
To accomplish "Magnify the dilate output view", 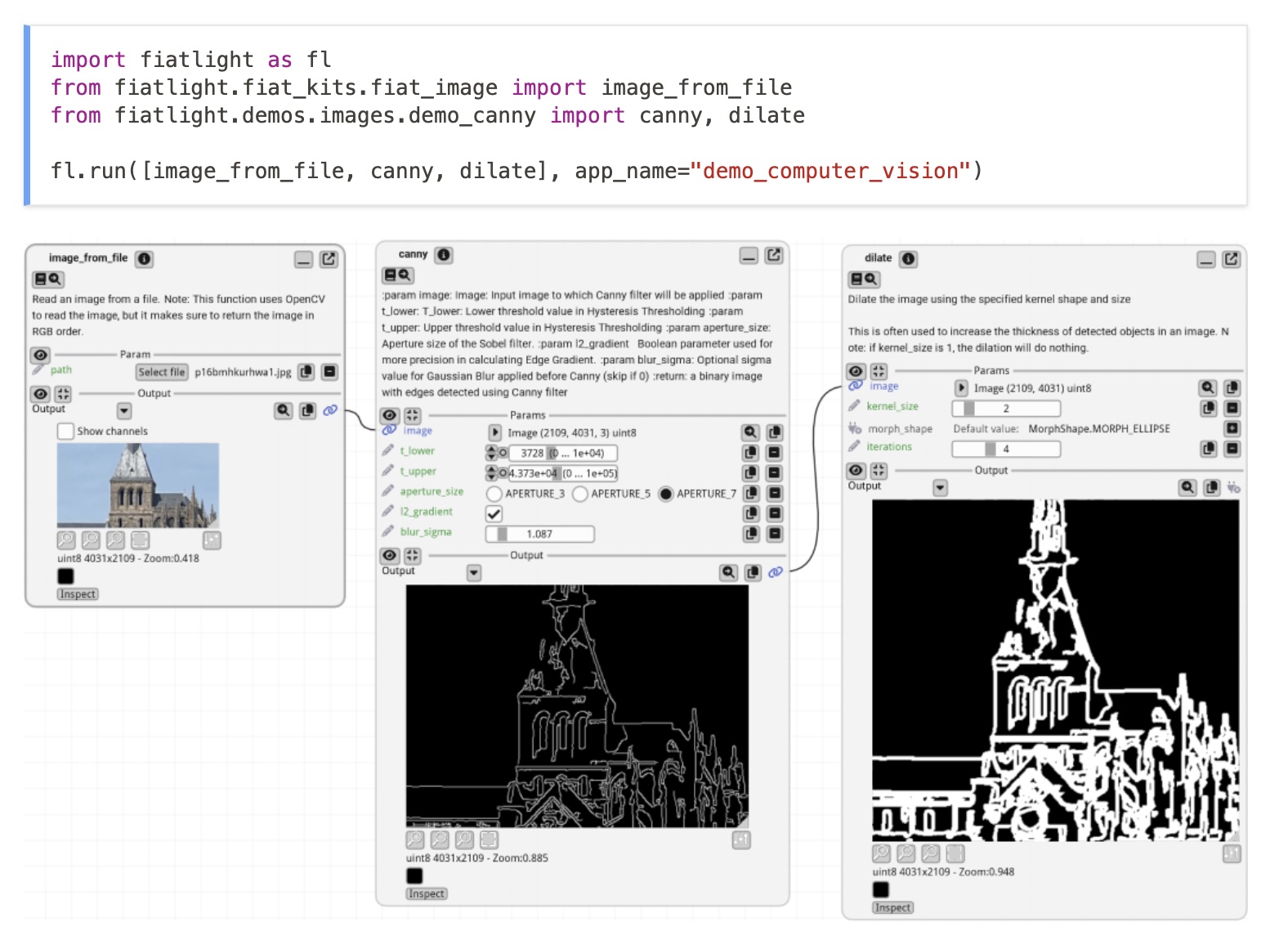I will tap(1187, 488).
